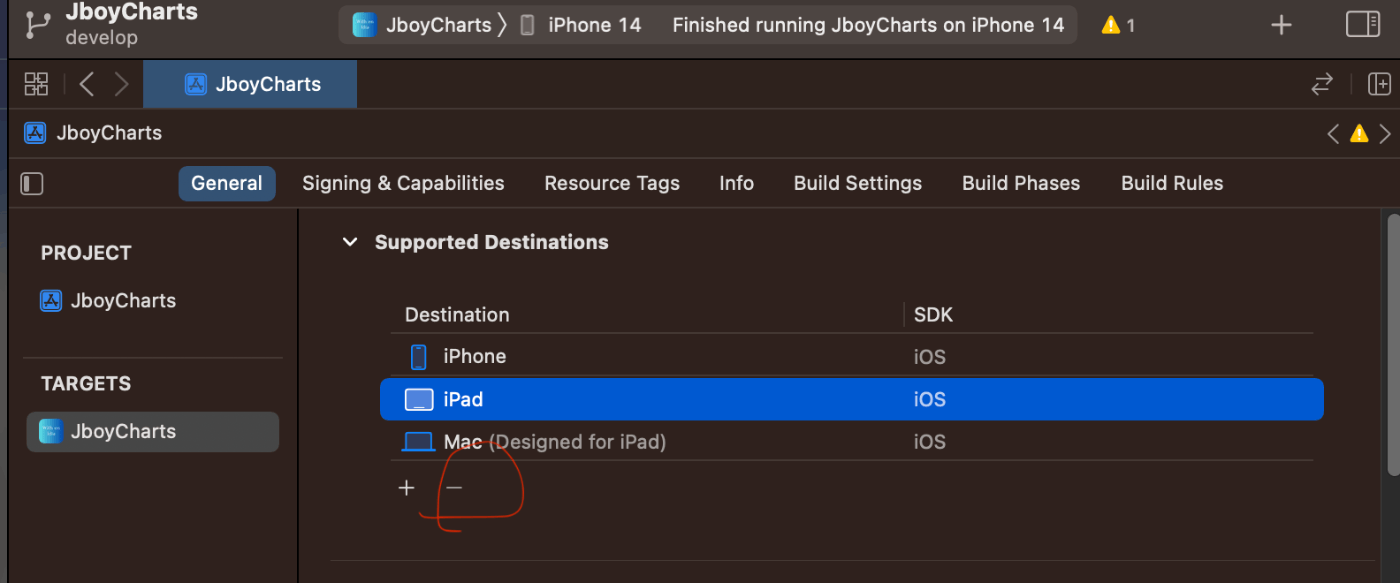Select Mac (Designed for iPad) row
This screenshot has height=583, width=1400.
tap(851, 441)
